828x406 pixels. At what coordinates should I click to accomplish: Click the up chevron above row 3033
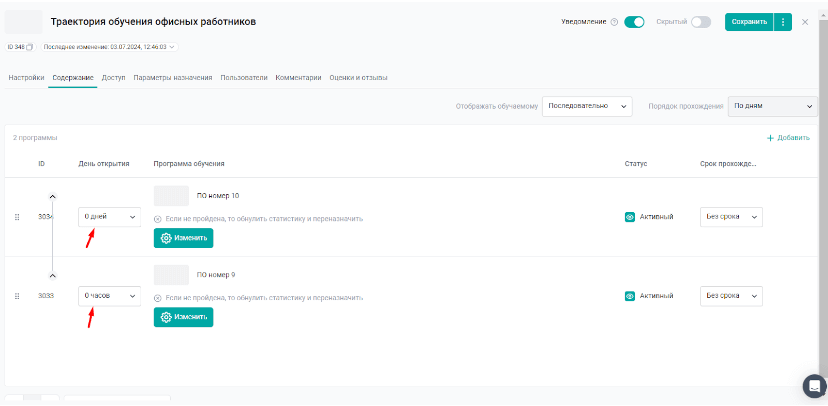point(53,276)
